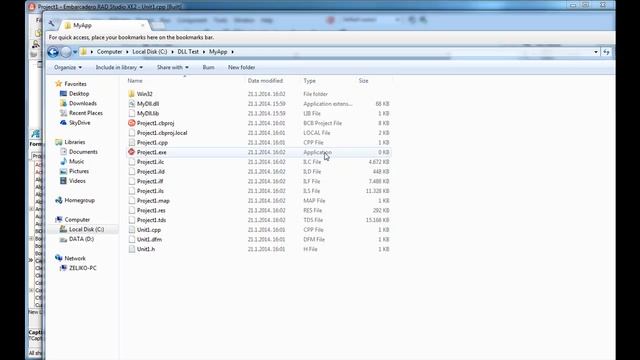Select the MyDll.dll file icon
The width and height of the screenshot is (640, 360).
131,104
